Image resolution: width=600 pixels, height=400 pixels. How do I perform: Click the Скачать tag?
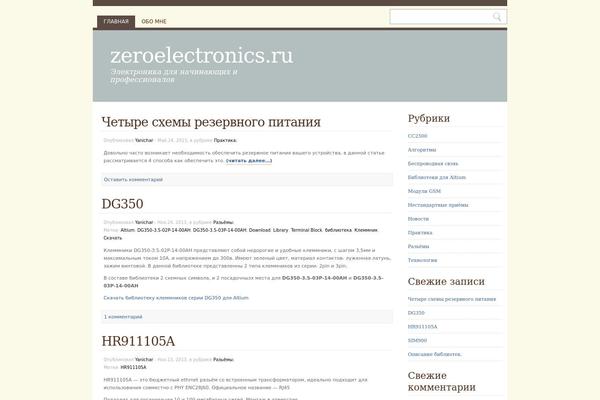point(112,238)
